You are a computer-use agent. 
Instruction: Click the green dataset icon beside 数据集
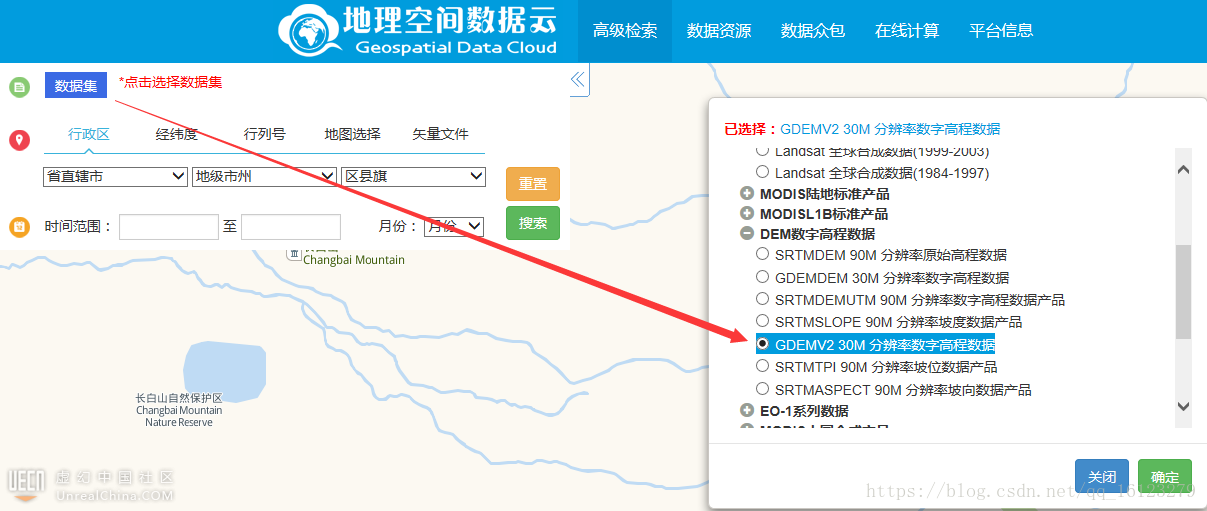click(19, 87)
